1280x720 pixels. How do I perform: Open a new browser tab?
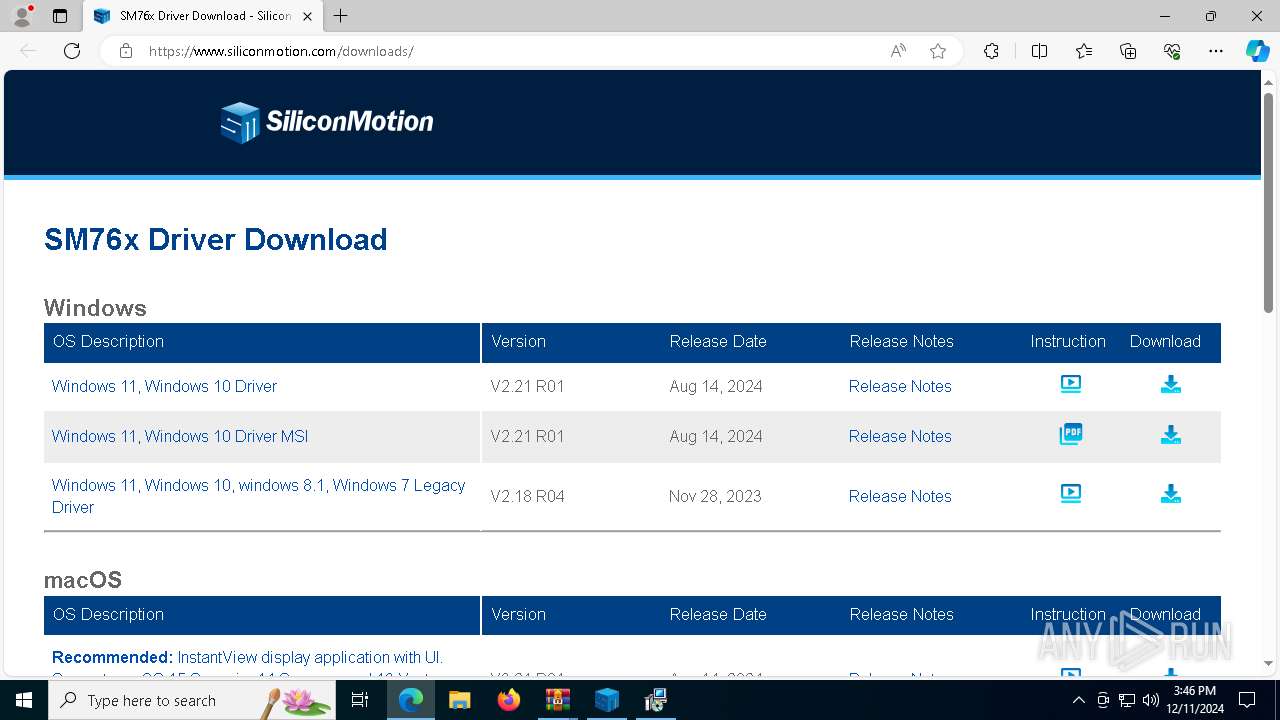point(341,16)
